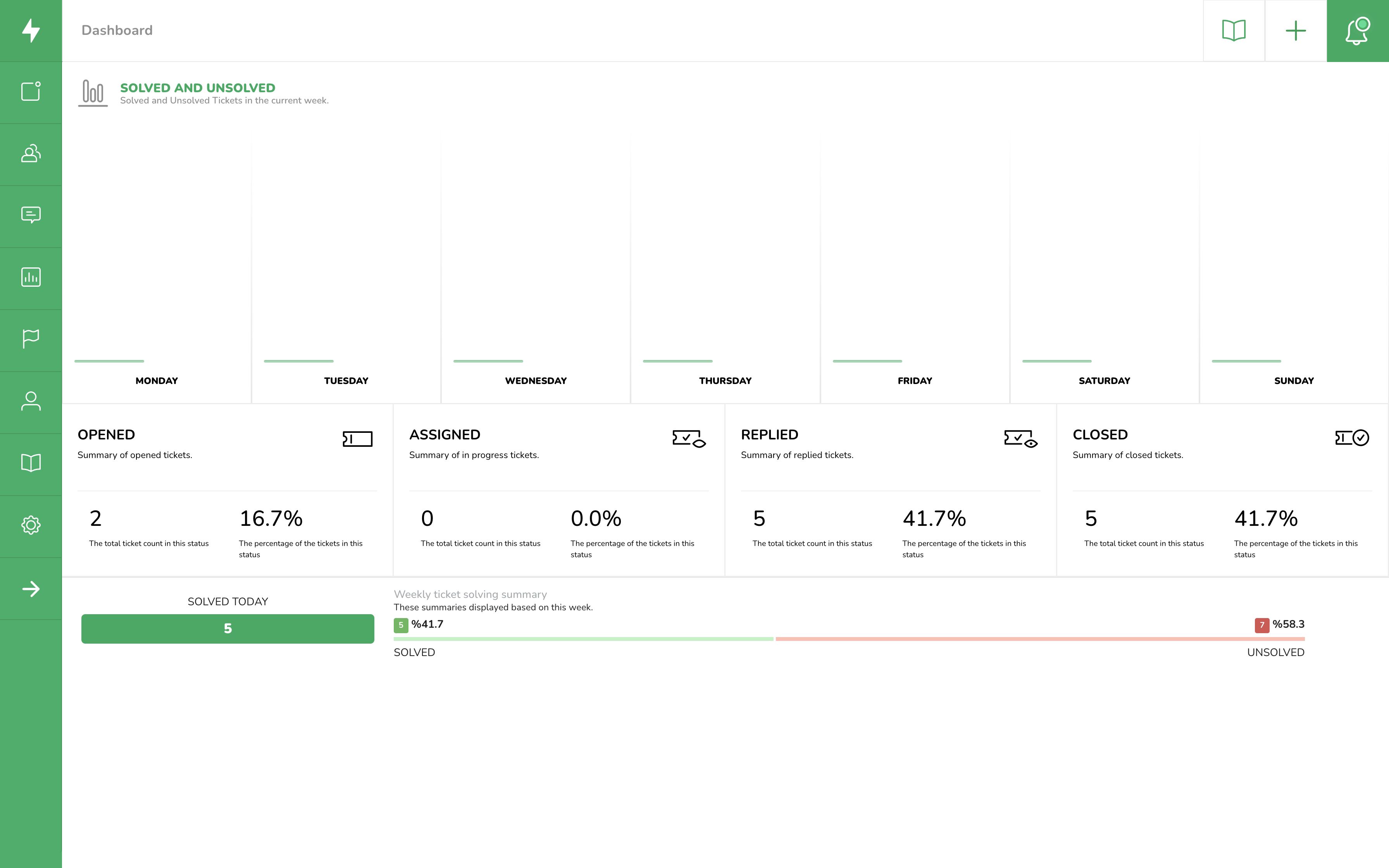Screen dimensions: 1389x868
Task: Expand the sidebar with the arrow icon
Action: pyautogui.click(x=31, y=589)
